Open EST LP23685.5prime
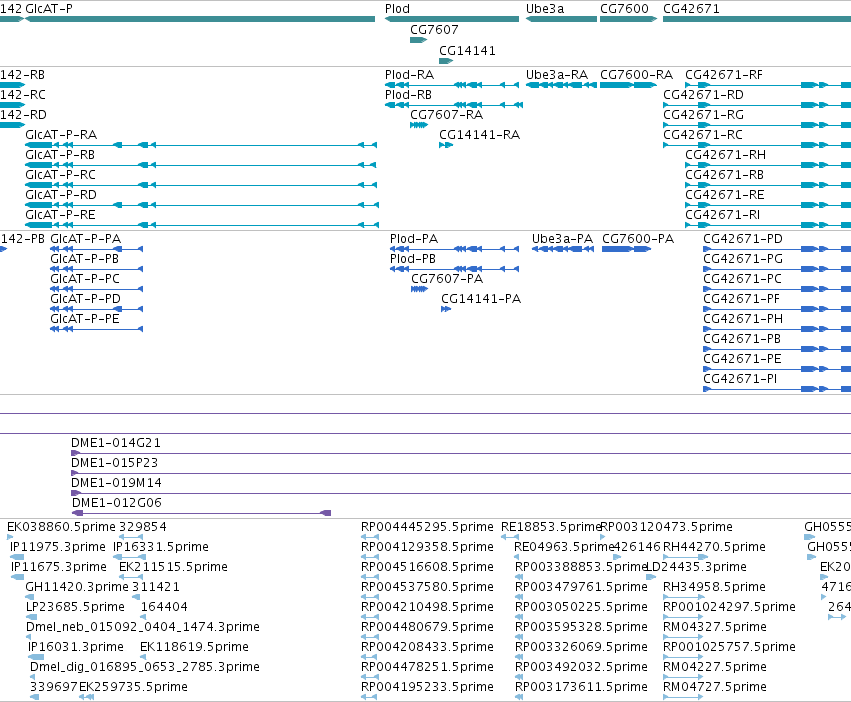The width and height of the screenshot is (851, 702). click(x=75, y=606)
